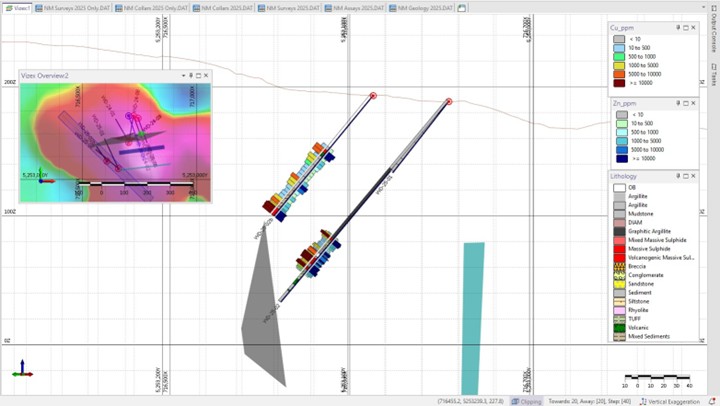Pin the Zn_ppm legend panel
The width and height of the screenshot is (720, 406).
coord(679,102)
